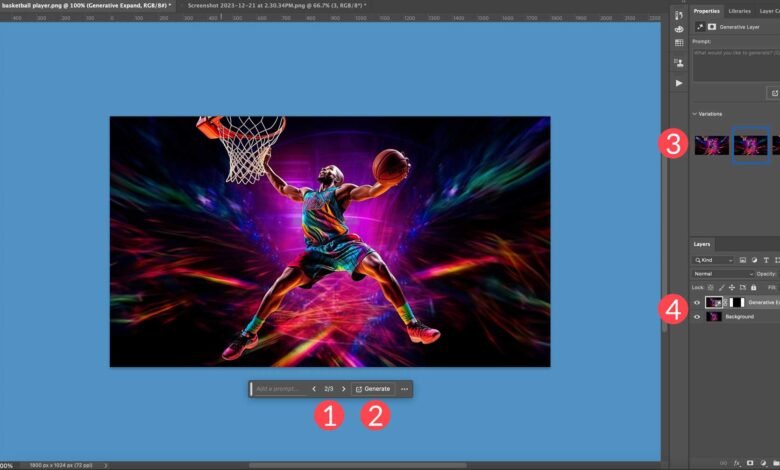Open the Normal blend mode dropdown
The image size is (780, 470).
pos(723,274)
